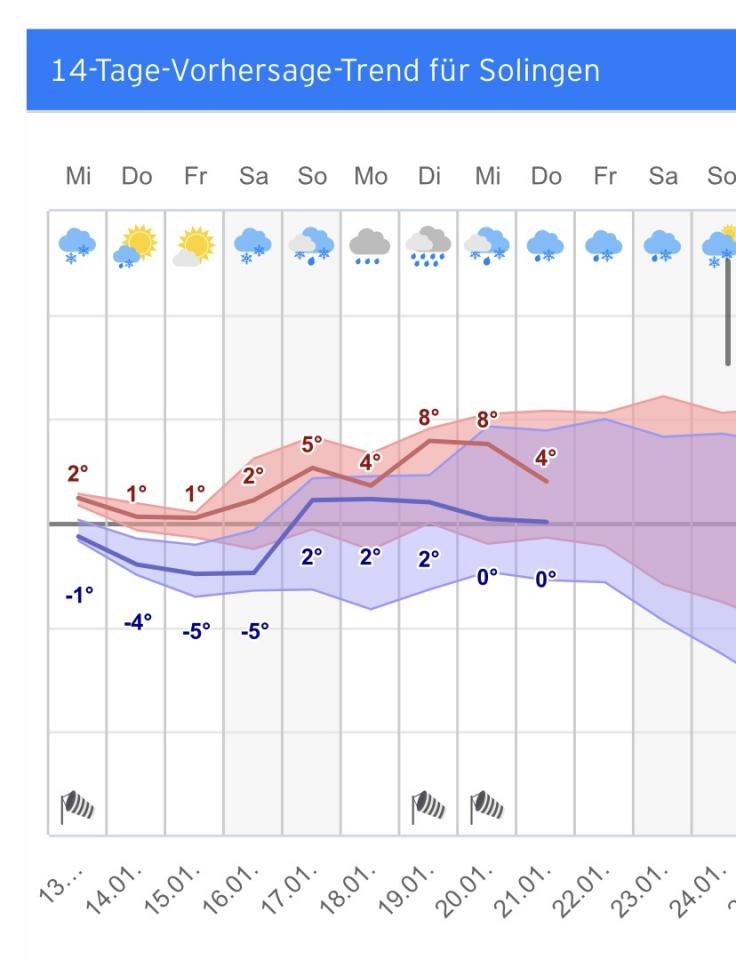This screenshot has width=736, height=960.
Task: Select the sun-and-snow icon for 14.01.
Action: (136, 245)
